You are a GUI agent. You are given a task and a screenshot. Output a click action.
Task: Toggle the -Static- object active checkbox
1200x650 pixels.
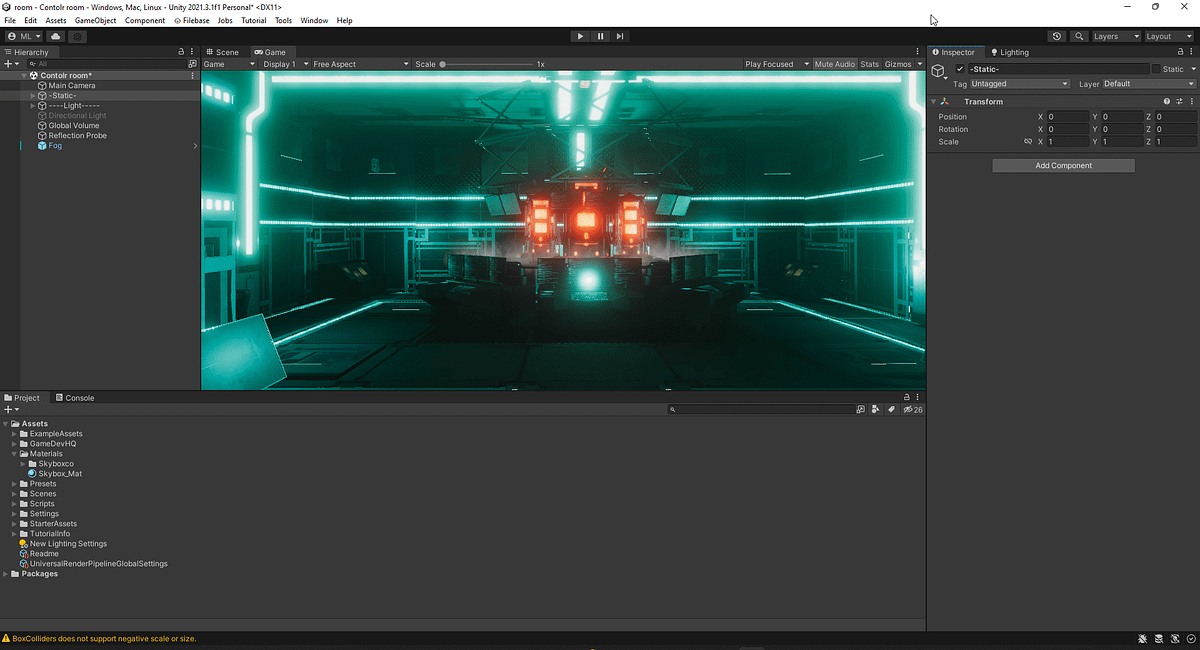click(960, 69)
